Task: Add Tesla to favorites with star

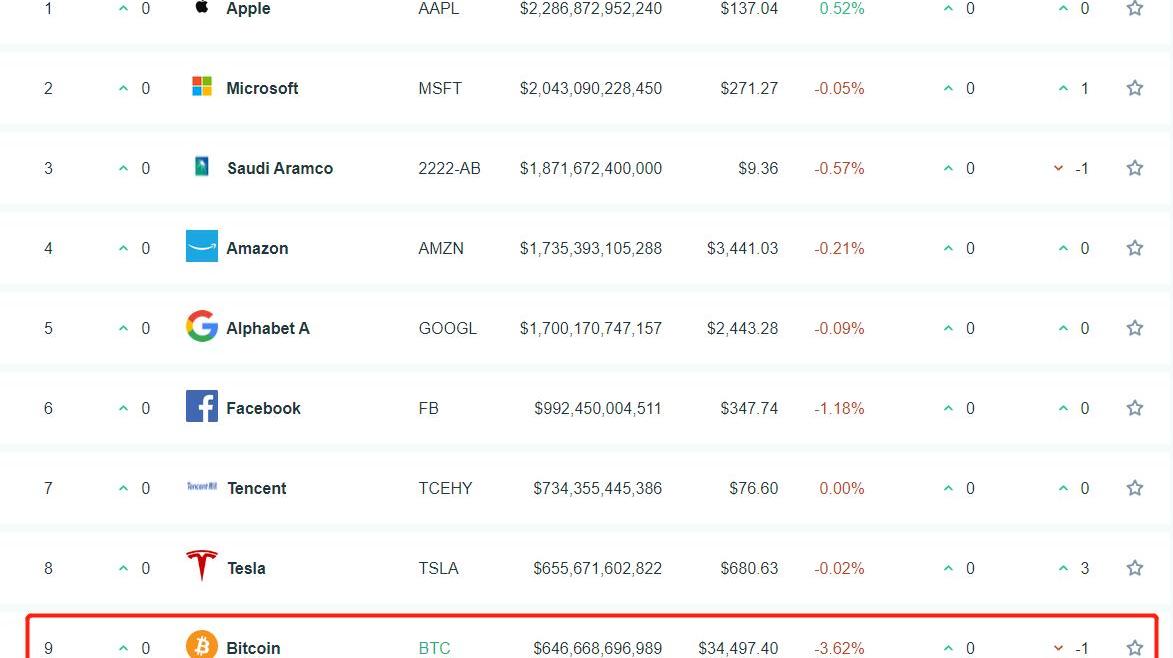Action: click(x=1134, y=568)
